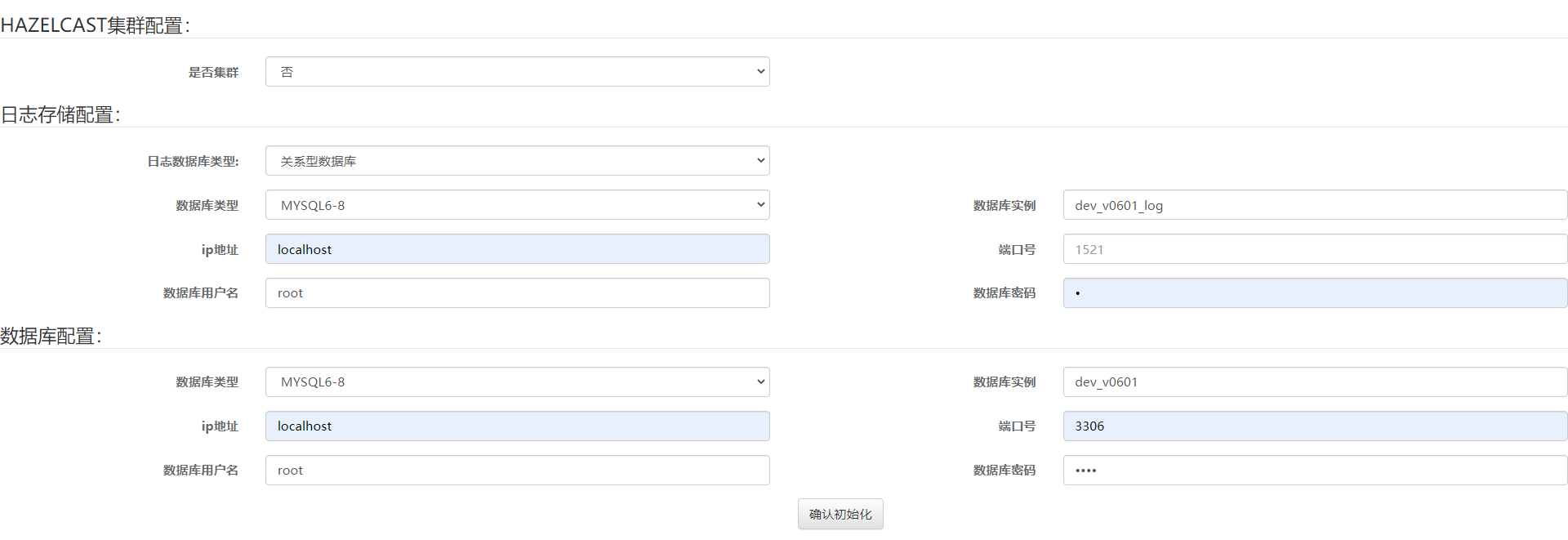This screenshot has height=540, width=1568.
Task: Click the ip地址 field in 日志存储配置 section
Action: [x=517, y=249]
